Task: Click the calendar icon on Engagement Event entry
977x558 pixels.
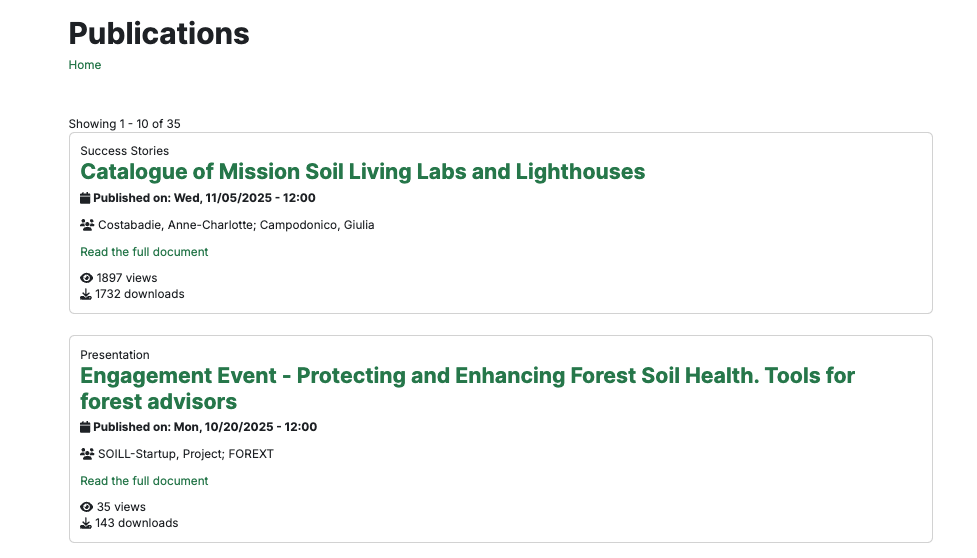Action: tap(85, 427)
